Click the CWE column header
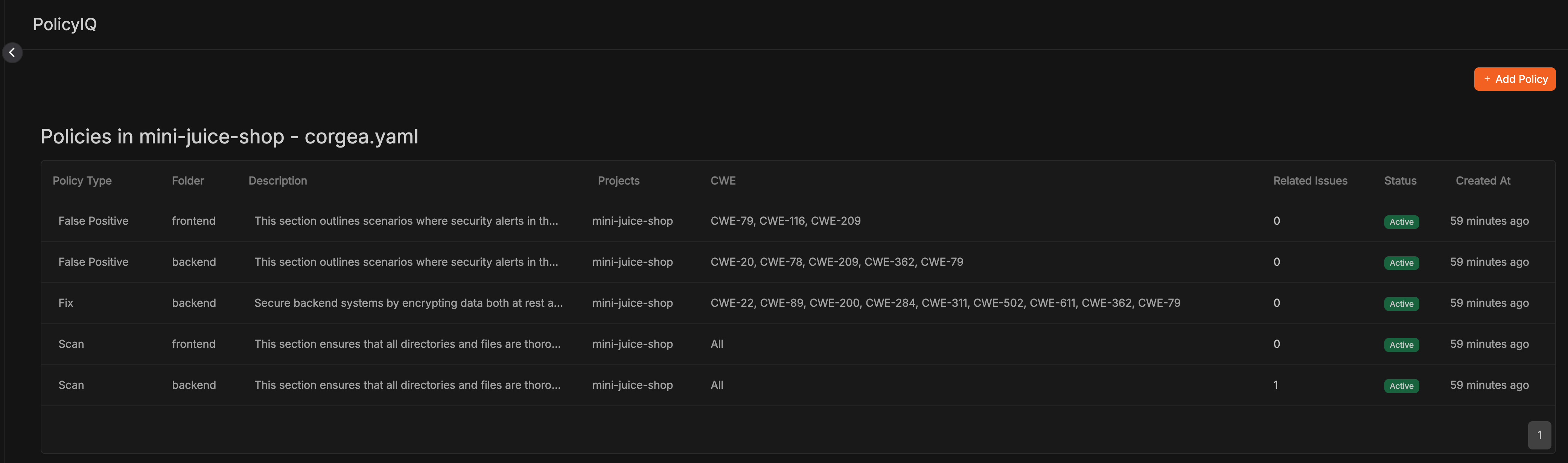Image resolution: width=1568 pixels, height=463 pixels. (x=723, y=181)
